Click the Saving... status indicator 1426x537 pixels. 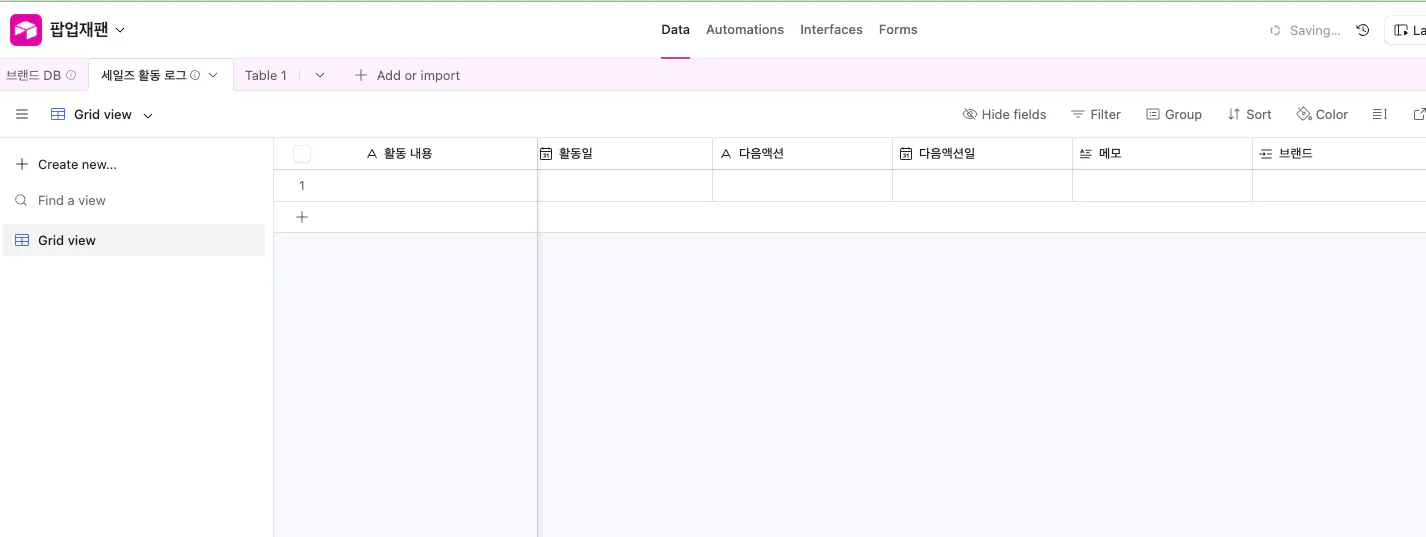(x=1305, y=30)
